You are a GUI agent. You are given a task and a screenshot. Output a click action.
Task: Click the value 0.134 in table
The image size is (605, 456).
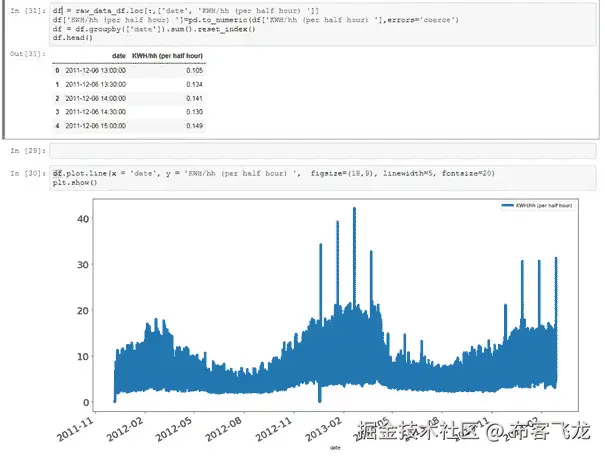pos(194,84)
